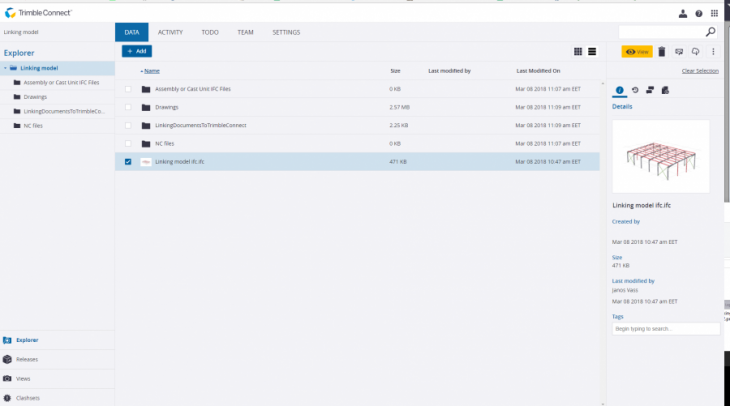
Task: Check the LinkingDocumentsToTrimbleConnect row checkbox
Action: (x=128, y=125)
